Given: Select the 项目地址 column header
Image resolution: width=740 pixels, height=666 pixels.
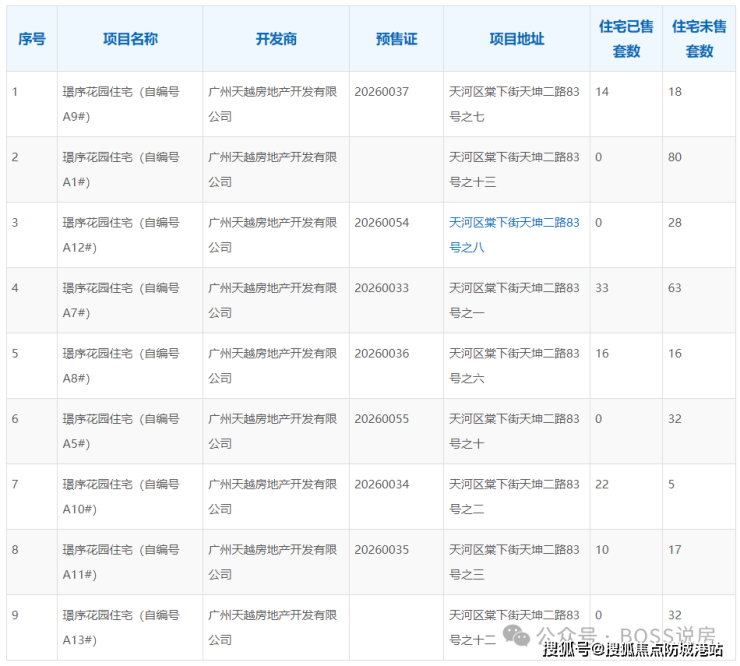Looking at the screenshot, I should point(517,39).
